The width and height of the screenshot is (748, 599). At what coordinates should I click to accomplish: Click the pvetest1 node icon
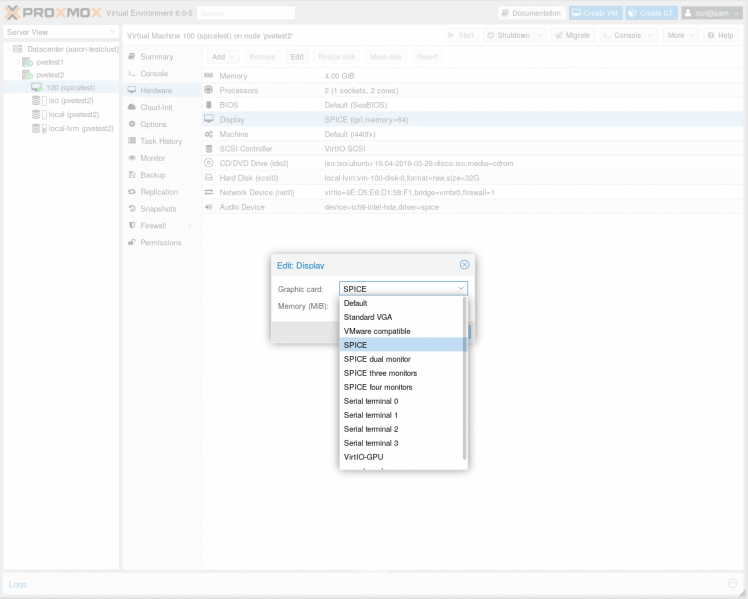pos(28,62)
